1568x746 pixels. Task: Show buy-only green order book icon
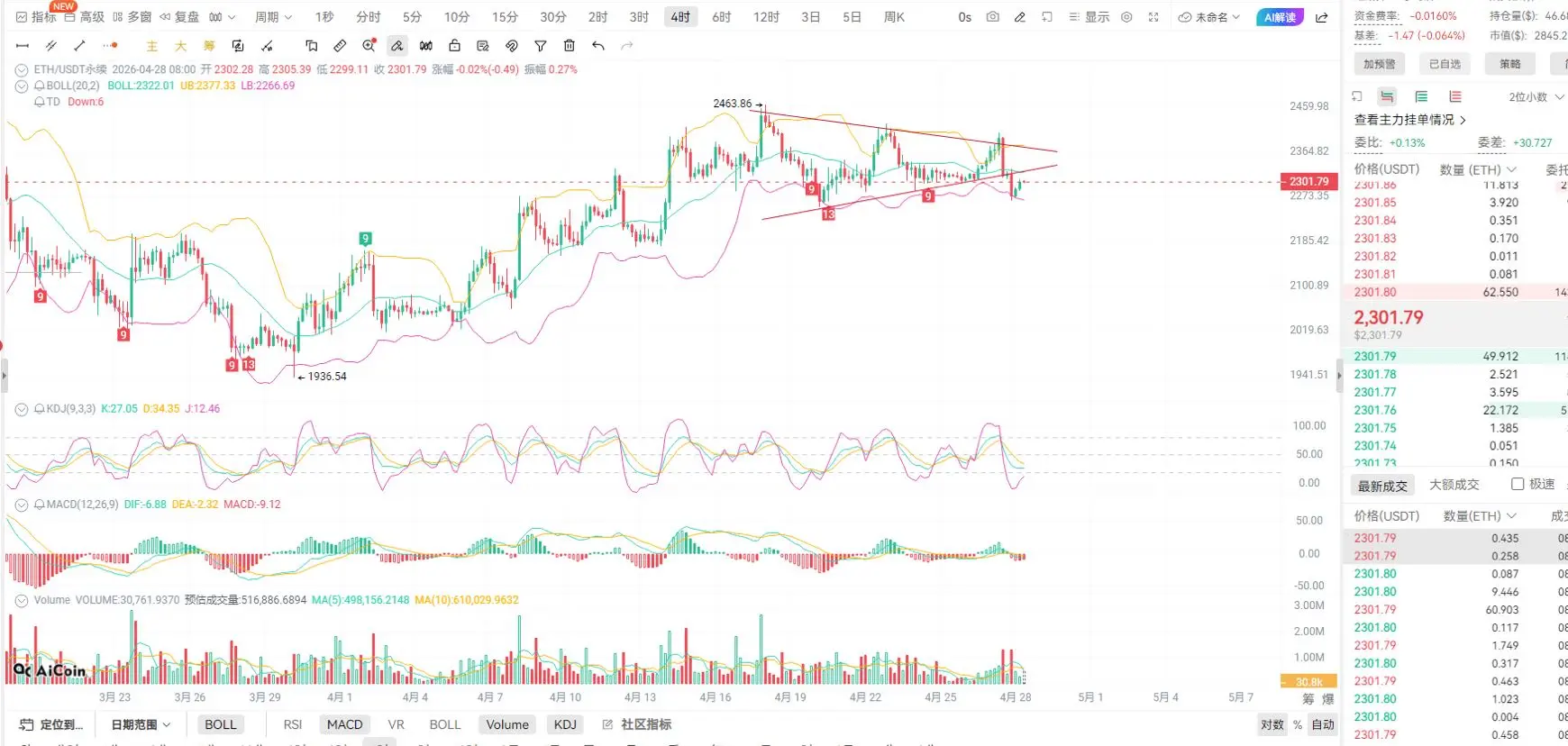1421,96
